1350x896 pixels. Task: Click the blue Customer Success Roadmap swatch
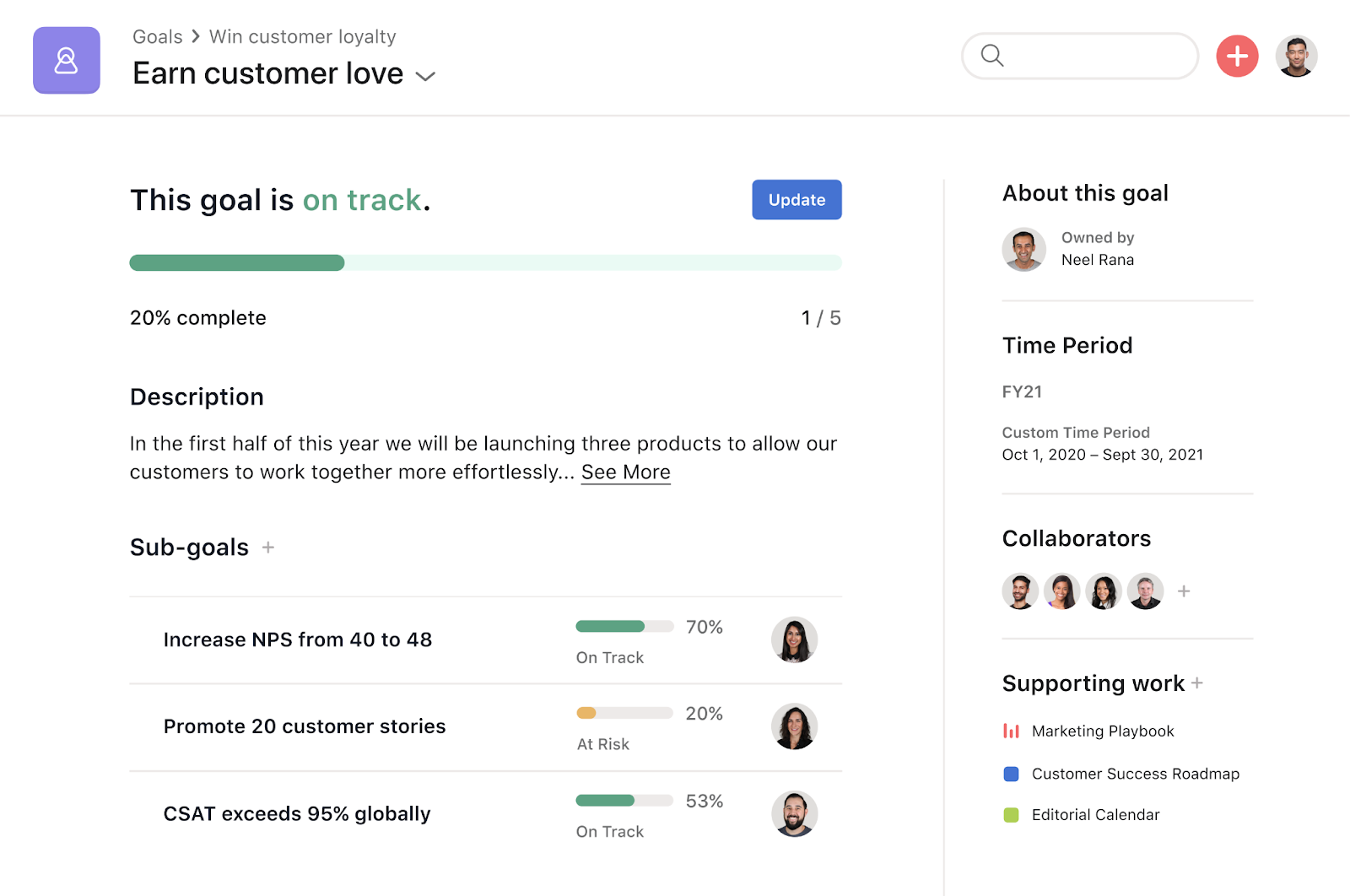(1011, 774)
